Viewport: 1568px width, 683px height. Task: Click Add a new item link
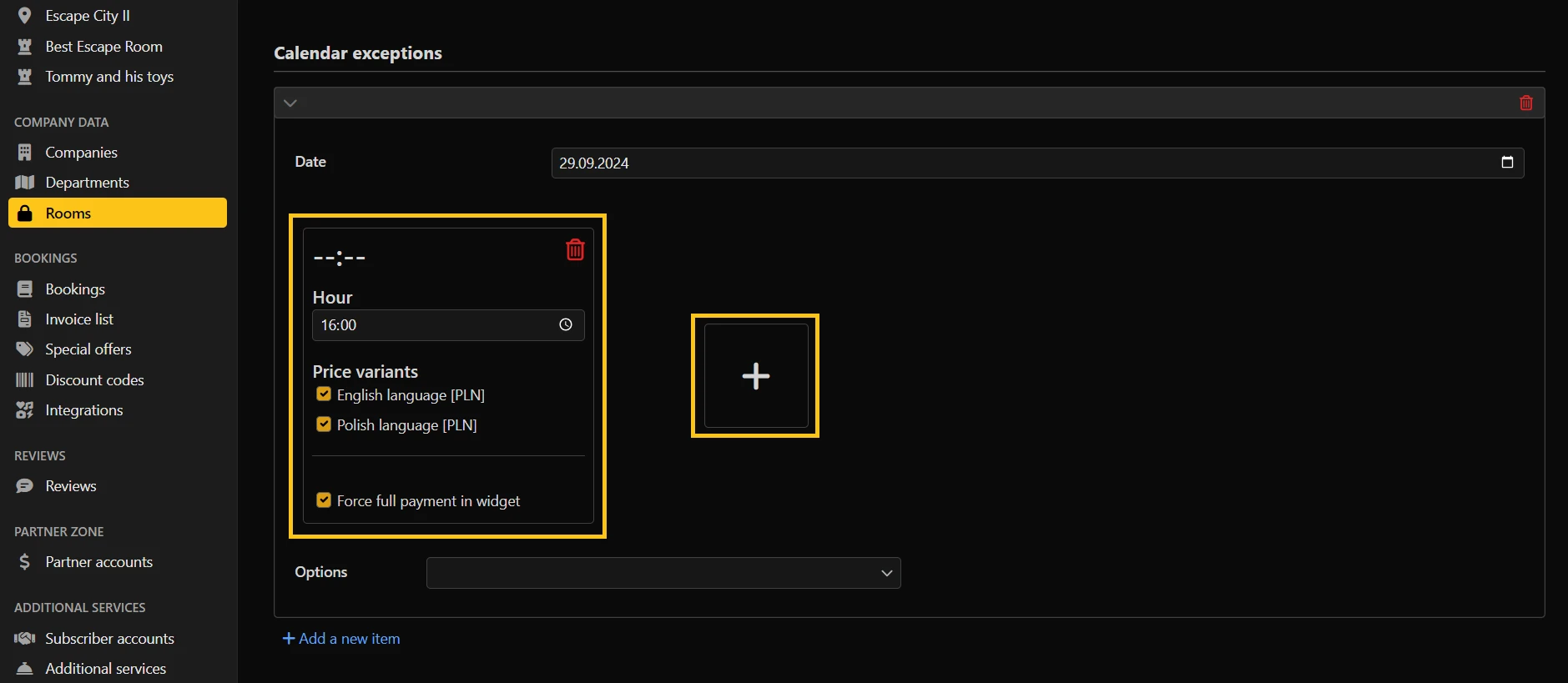point(342,639)
